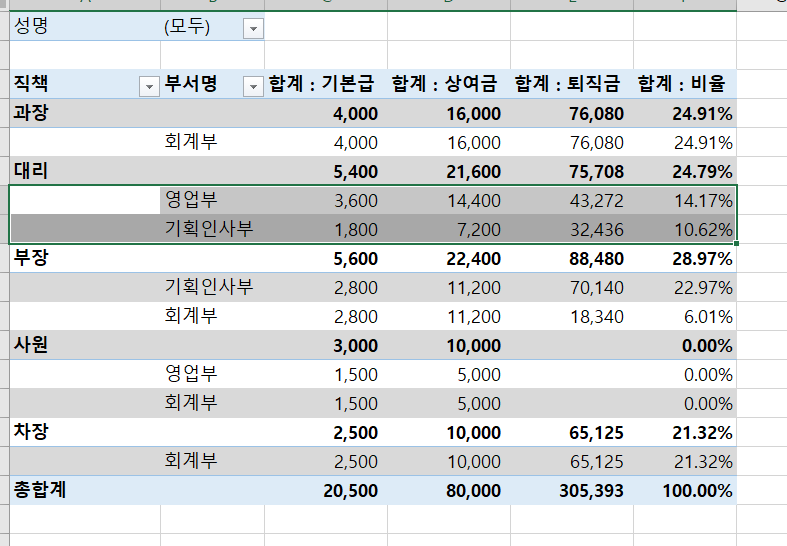Select 기획인사부 cell in the 대리 group
Viewport: 787px width, 546px height.
(x=209, y=229)
